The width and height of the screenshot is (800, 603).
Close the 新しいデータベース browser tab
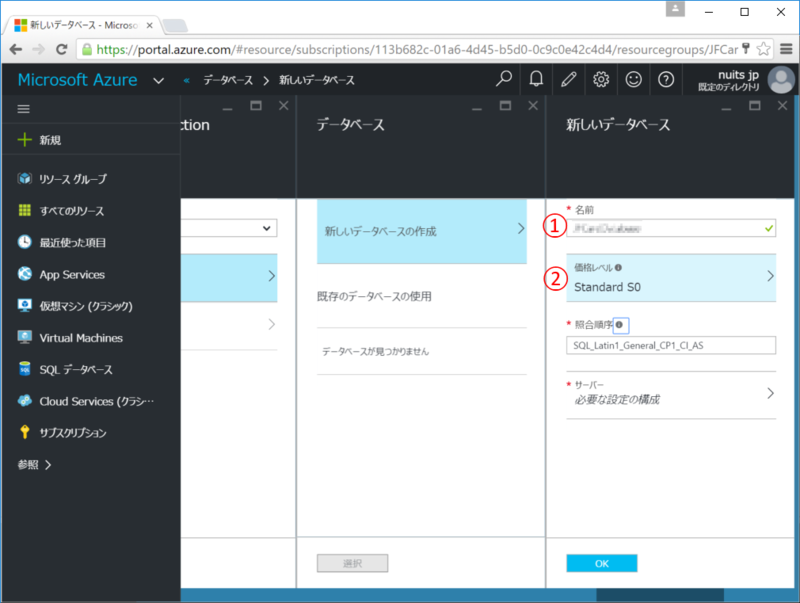pyautogui.click(x=149, y=25)
